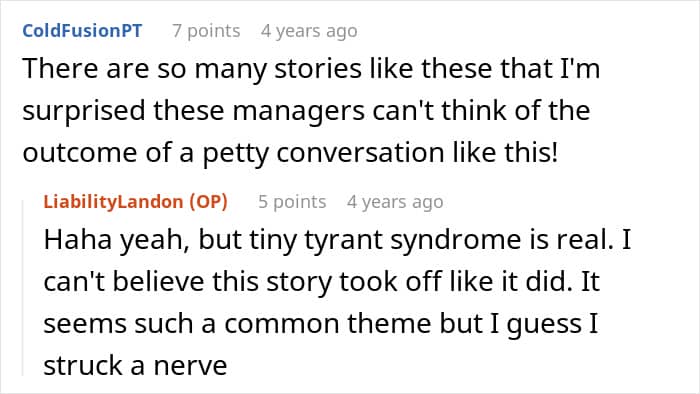
Task: Click the word "nerve" ending the reply
Action: click(x=190, y=367)
